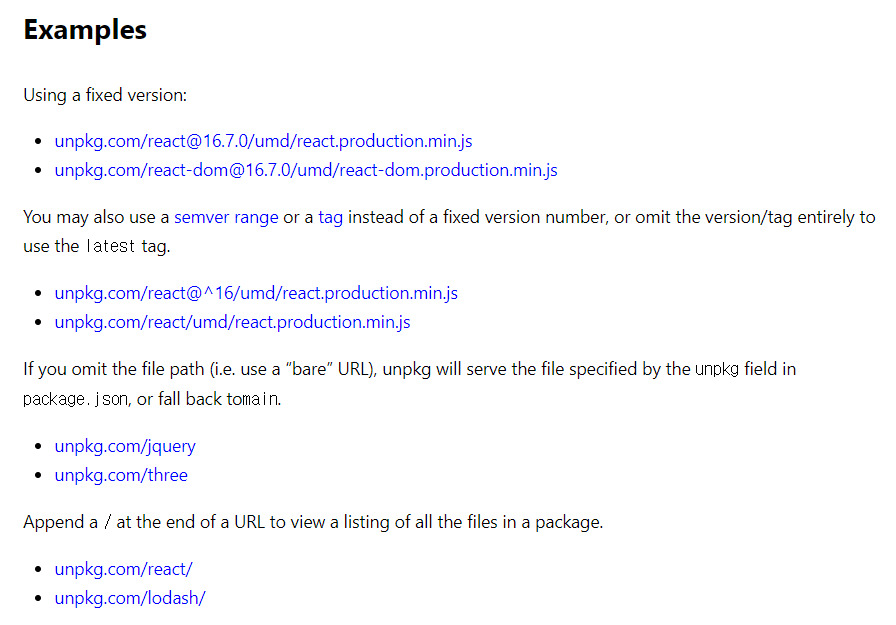Click the 'You may also use a' text
896x625 pixels.
96,217
